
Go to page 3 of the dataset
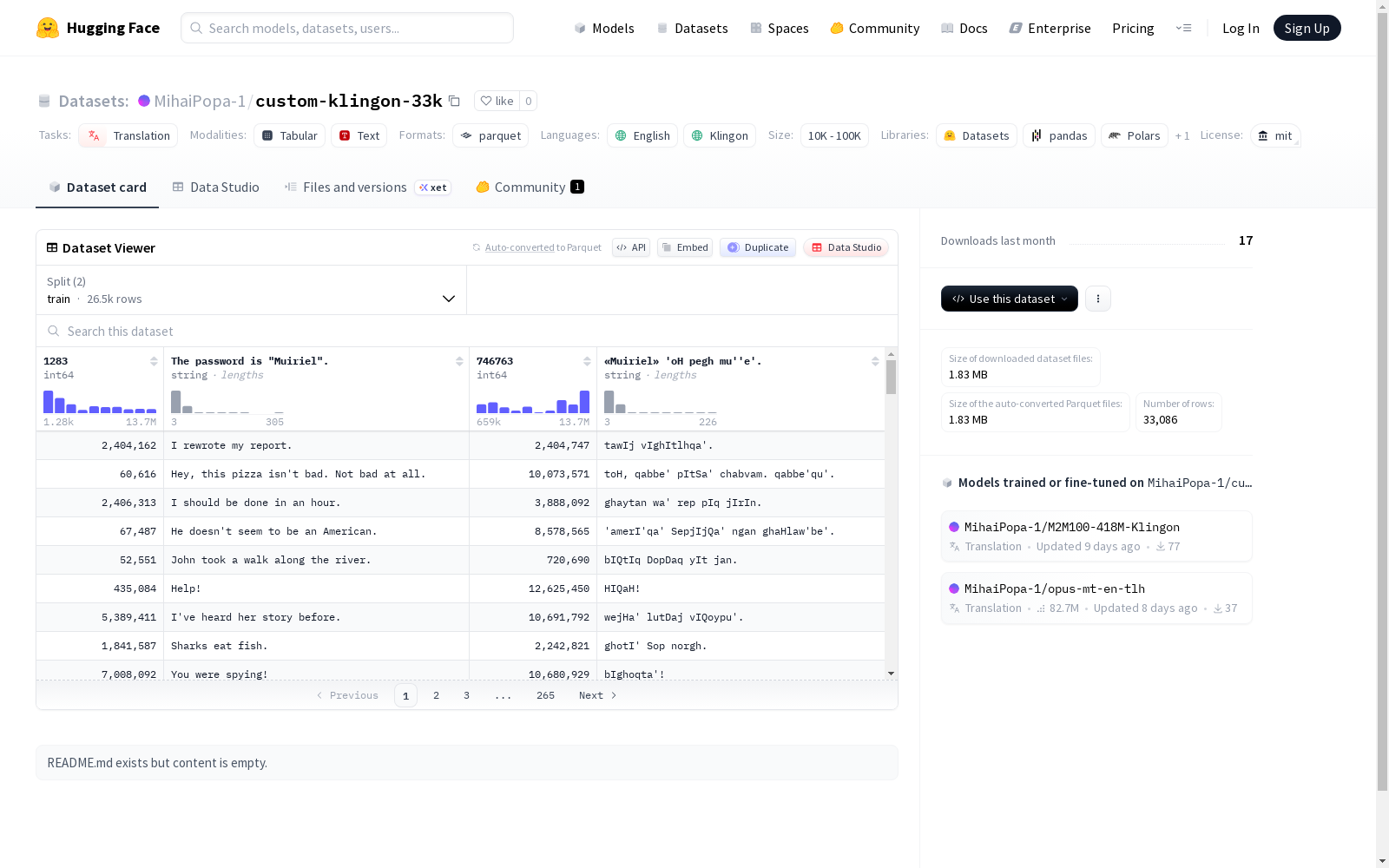click(466, 695)
